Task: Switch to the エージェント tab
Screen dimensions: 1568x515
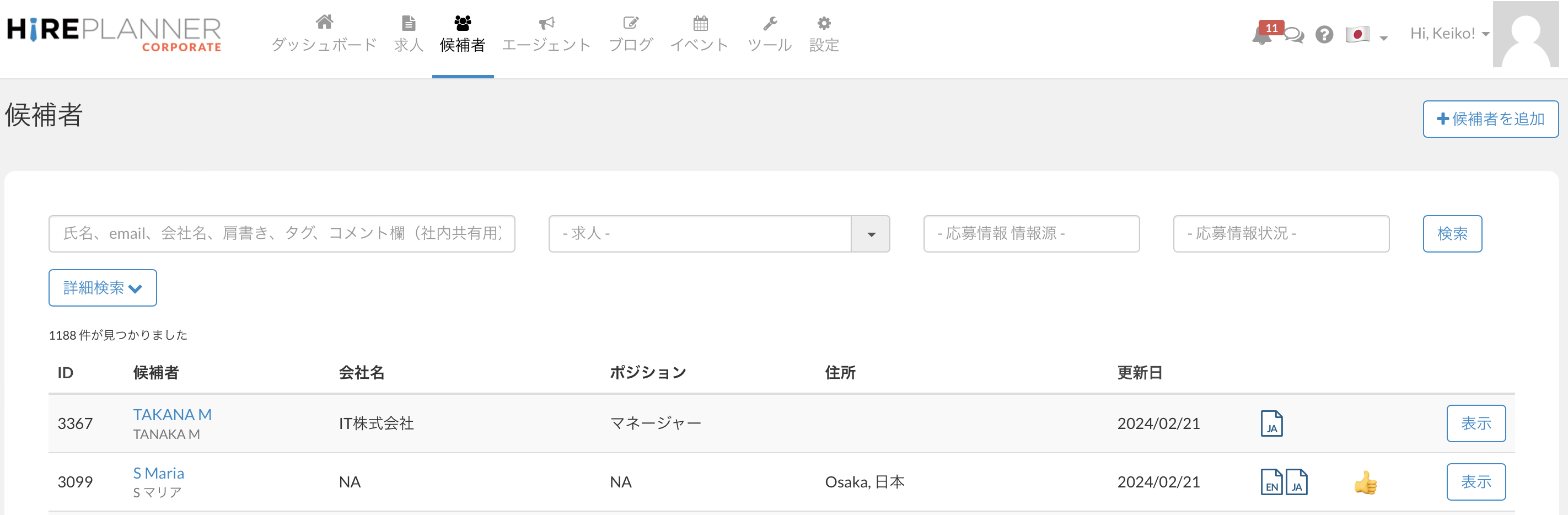Action: [x=546, y=34]
